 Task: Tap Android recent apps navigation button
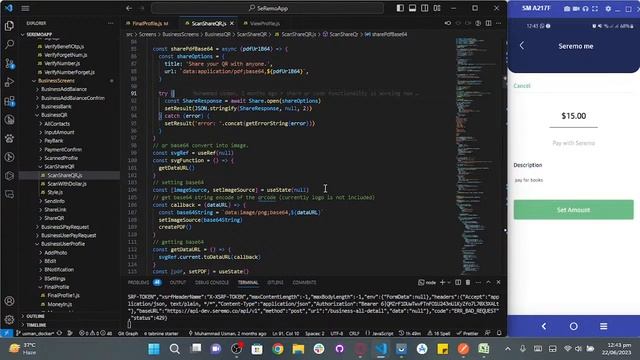click(604, 326)
